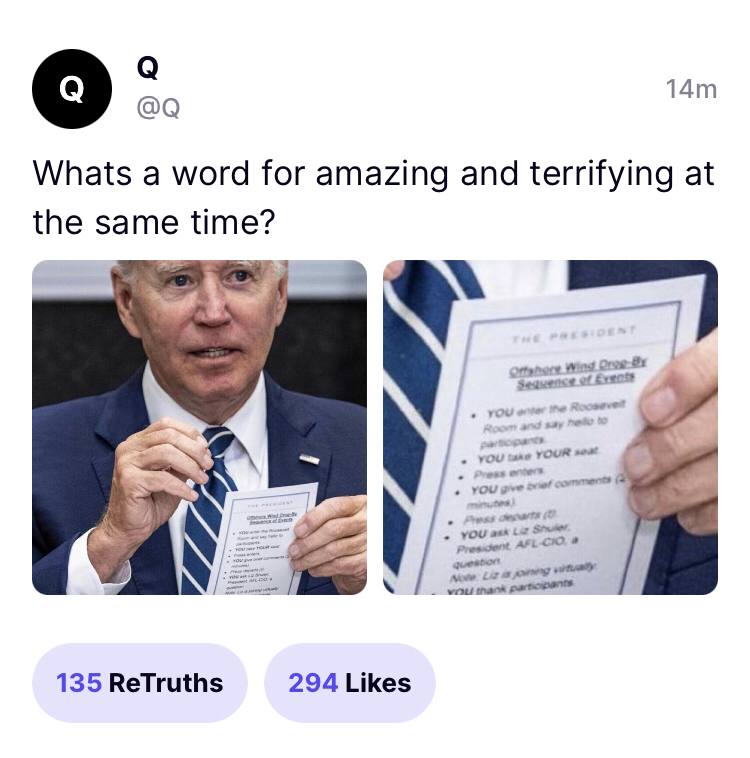Select the "the same time?" text line
750x758 pixels.
[154, 223]
